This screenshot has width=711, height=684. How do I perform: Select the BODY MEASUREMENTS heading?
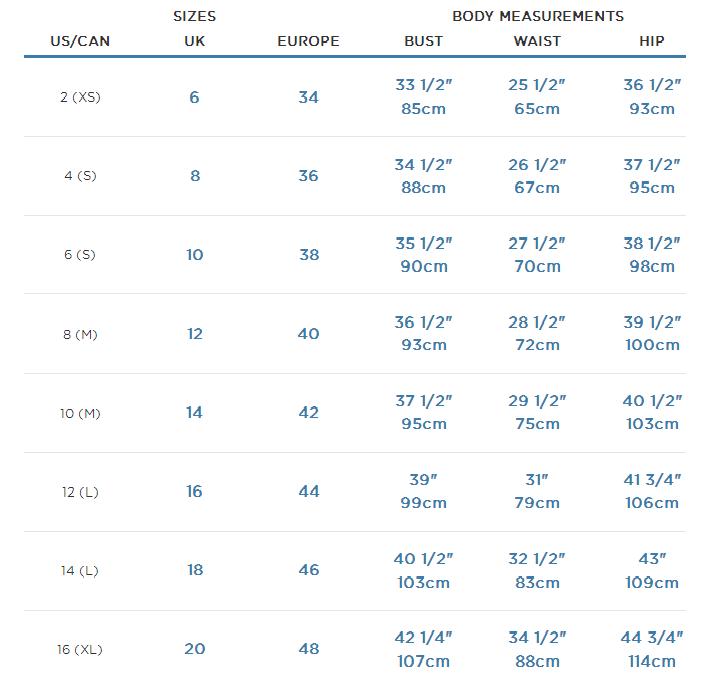[538, 16]
